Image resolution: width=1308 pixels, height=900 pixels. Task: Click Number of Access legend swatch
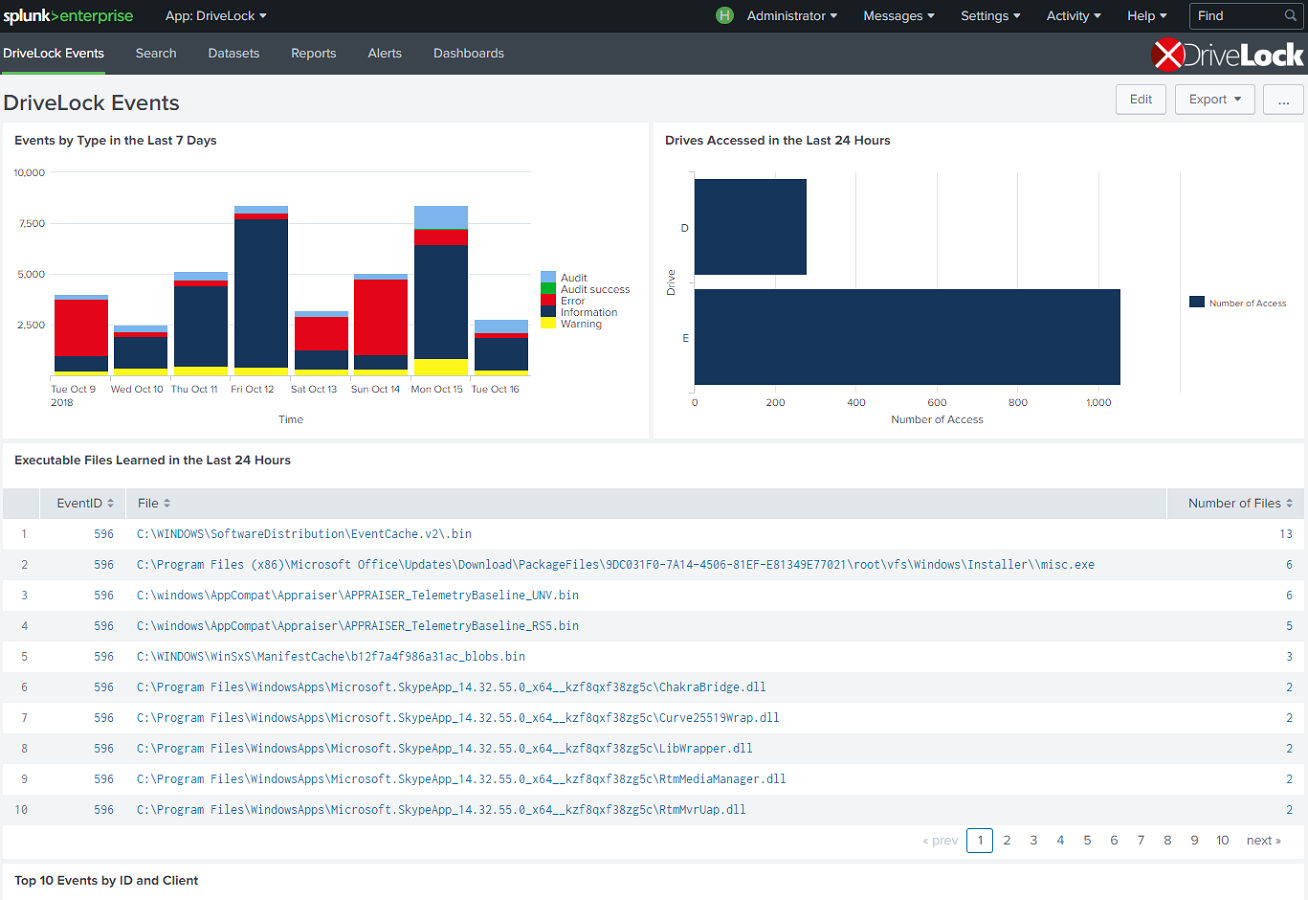(x=1197, y=302)
